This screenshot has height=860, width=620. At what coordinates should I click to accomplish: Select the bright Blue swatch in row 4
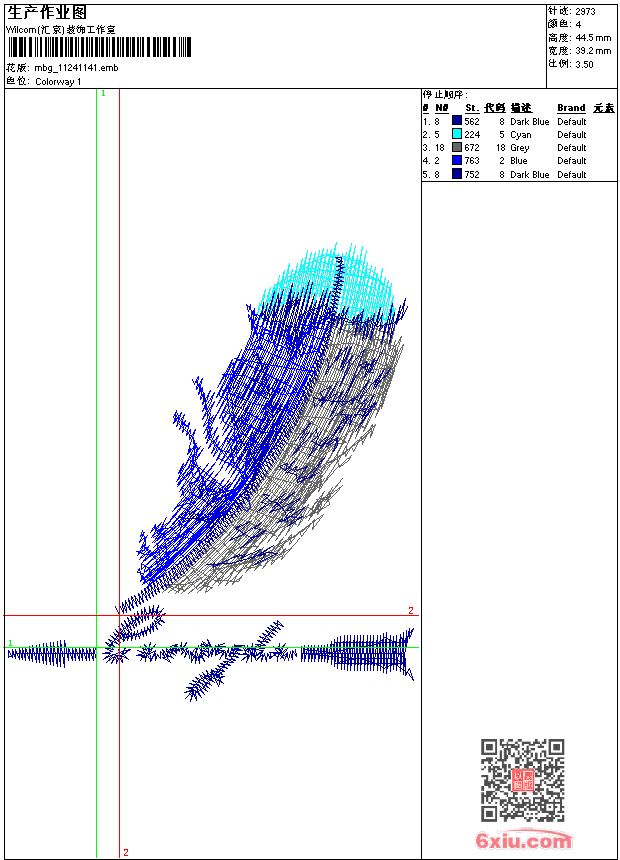click(x=457, y=160)
